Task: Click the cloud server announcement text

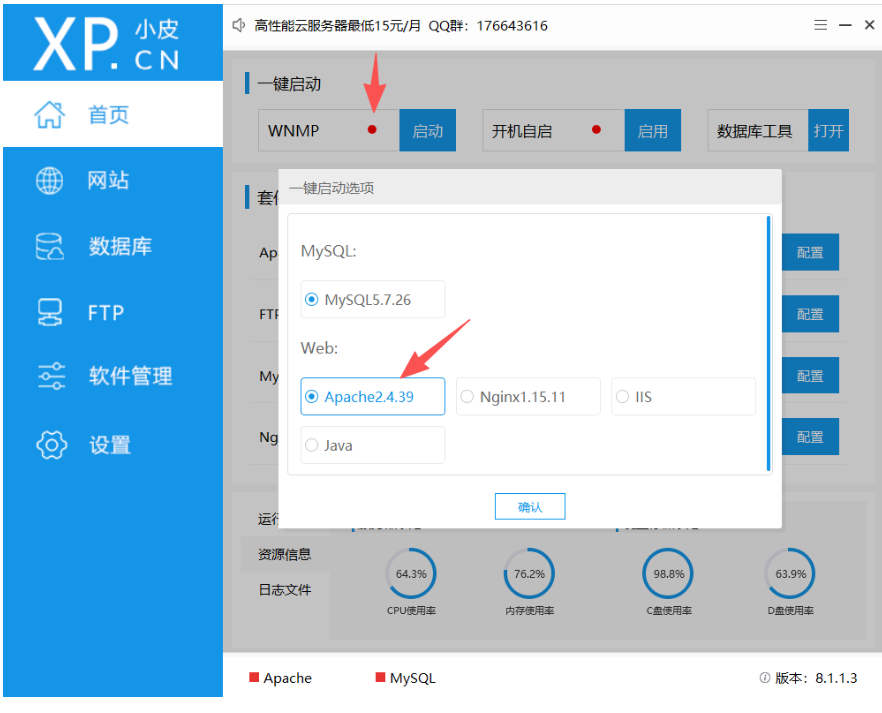Action: (x=401, y=25)
